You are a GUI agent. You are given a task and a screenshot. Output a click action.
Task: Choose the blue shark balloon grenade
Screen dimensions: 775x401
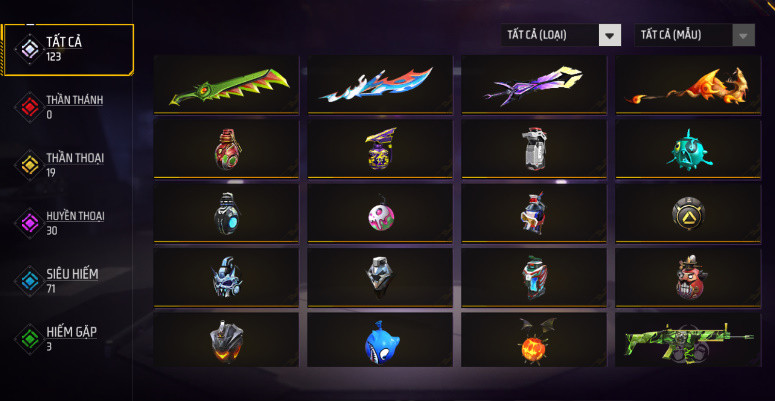tap(380, 340)
